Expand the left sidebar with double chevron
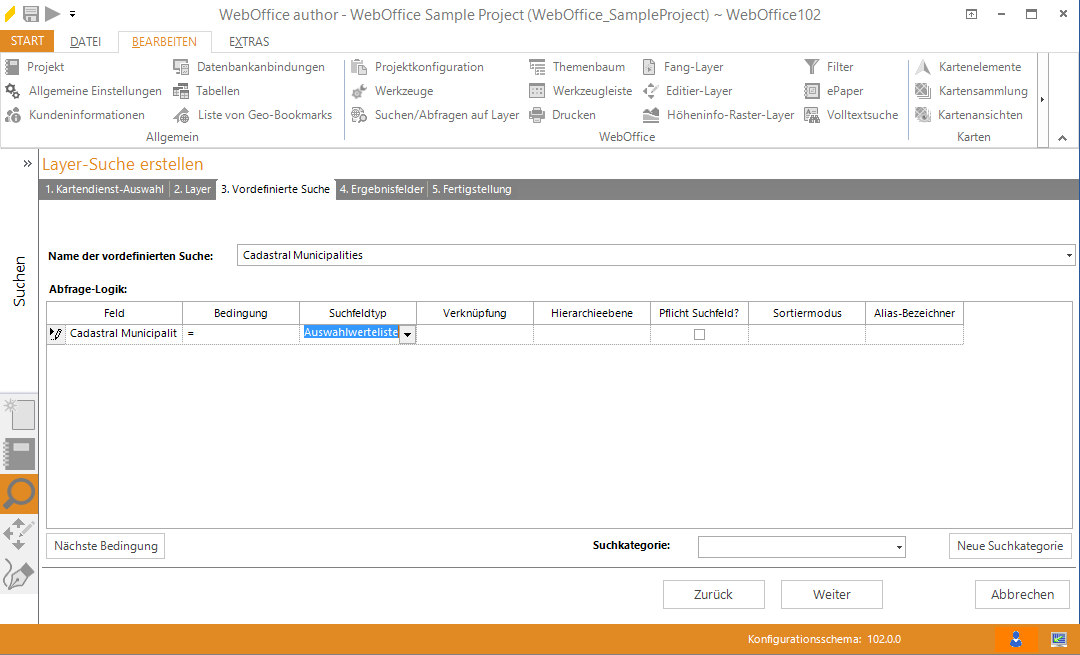Viewport: 1080px width, 655px height. click(28, 163)
